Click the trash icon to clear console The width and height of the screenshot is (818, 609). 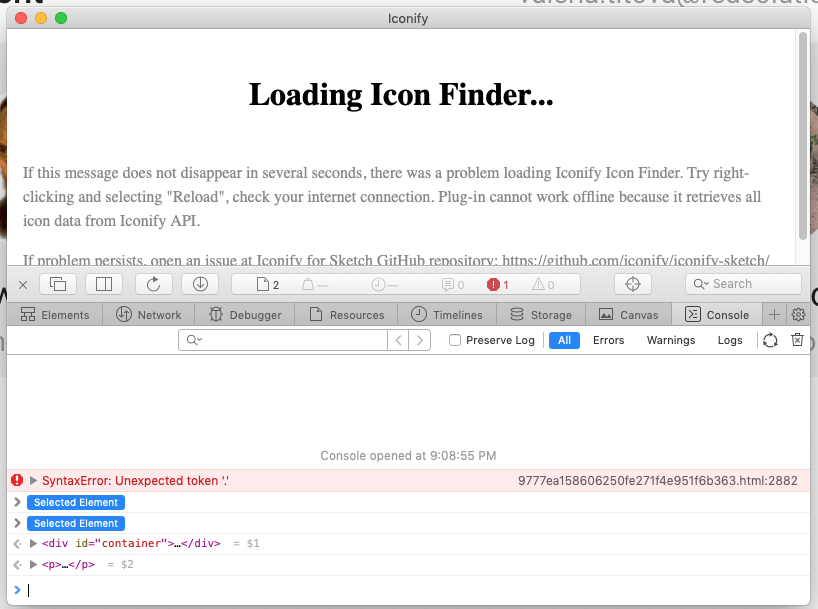click(x=797, y=340)
